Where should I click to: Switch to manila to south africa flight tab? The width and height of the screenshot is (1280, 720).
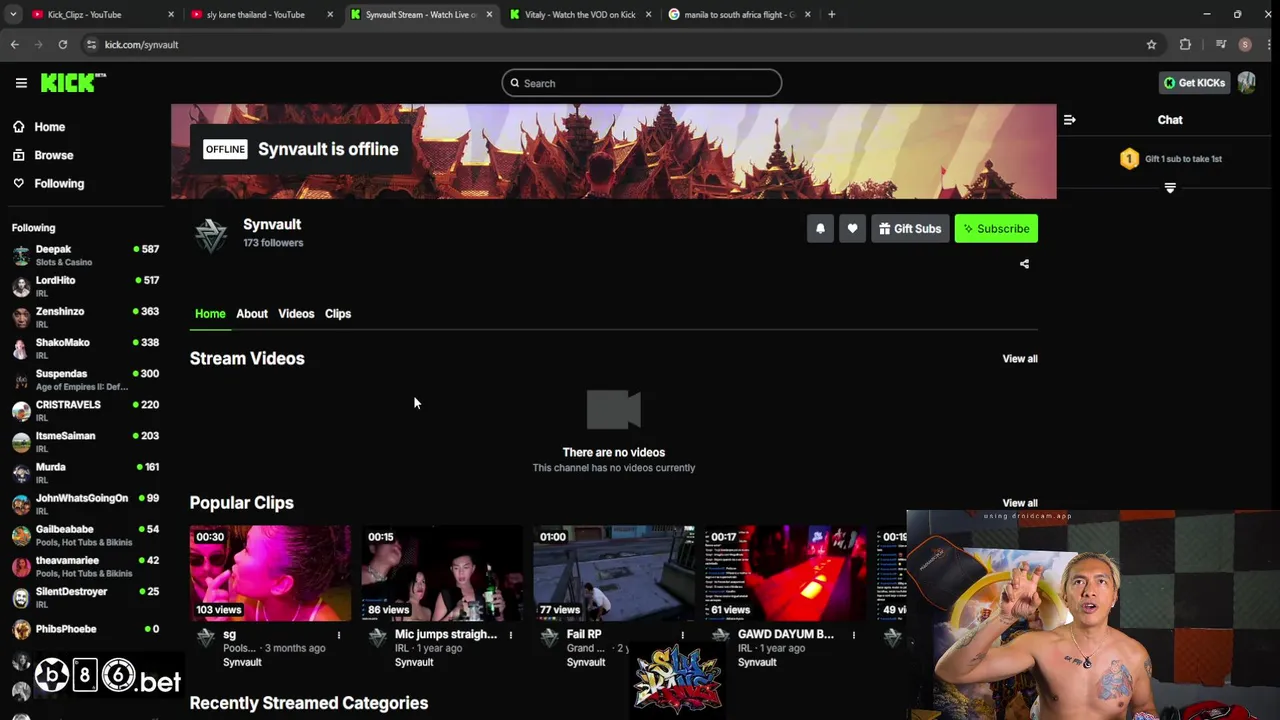click(740, 14)
